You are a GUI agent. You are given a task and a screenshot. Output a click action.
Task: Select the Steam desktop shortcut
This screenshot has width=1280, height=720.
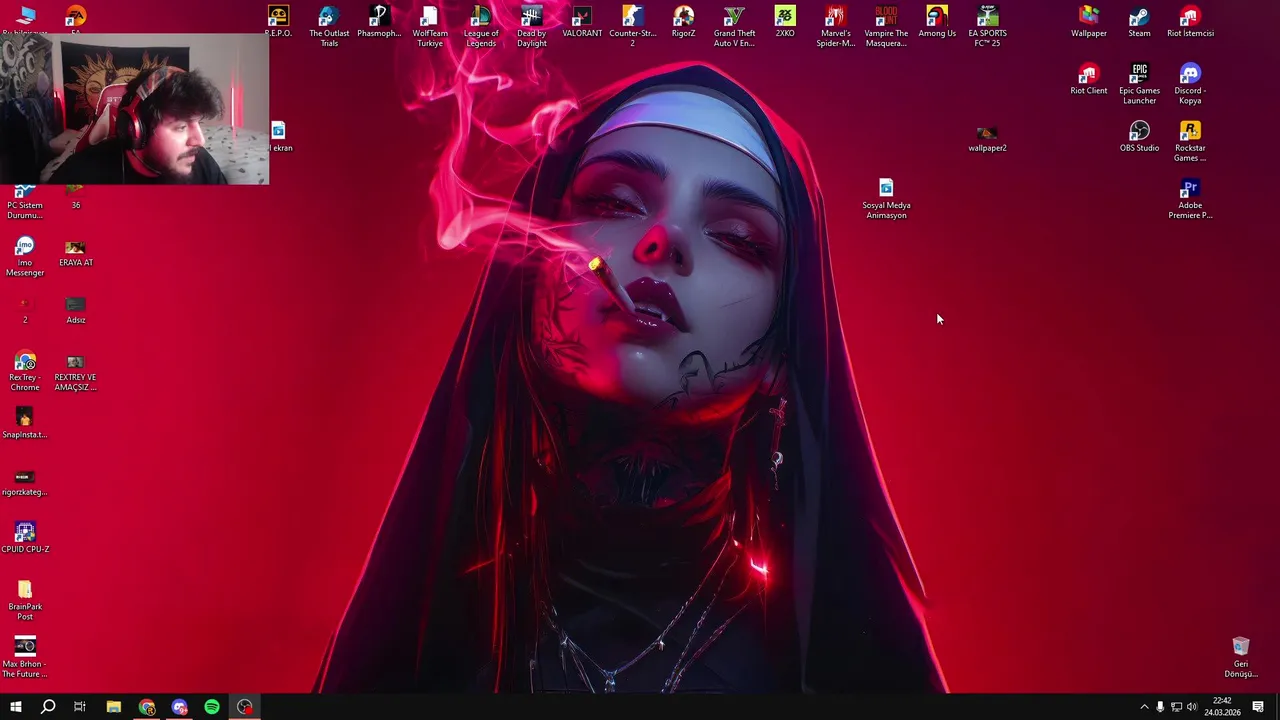pos(1139,22)
